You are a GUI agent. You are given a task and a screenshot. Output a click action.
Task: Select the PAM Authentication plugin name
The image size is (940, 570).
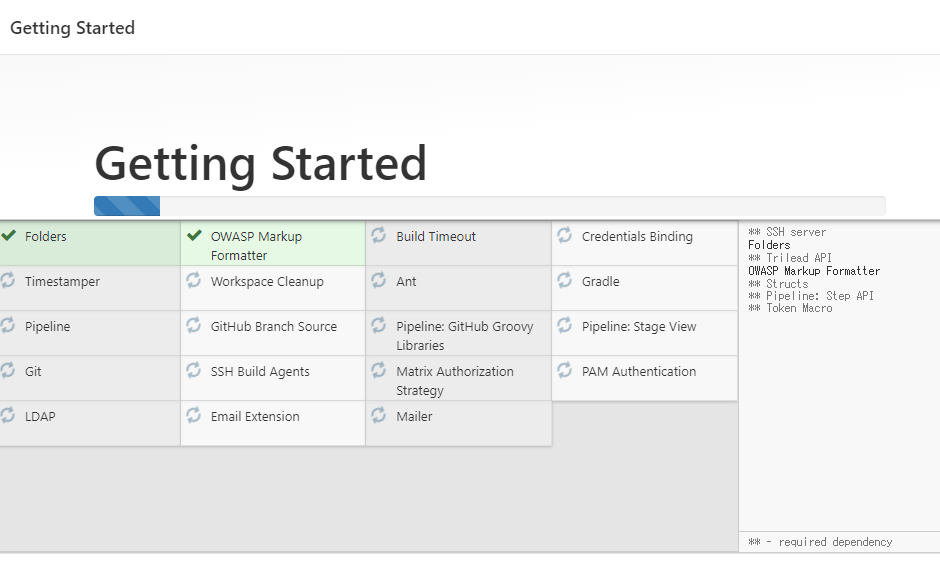[638, 371]
